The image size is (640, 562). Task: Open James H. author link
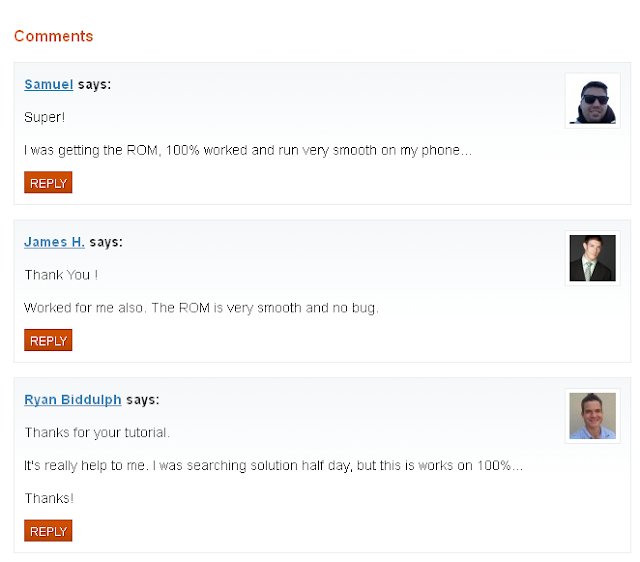click(54, 242)
